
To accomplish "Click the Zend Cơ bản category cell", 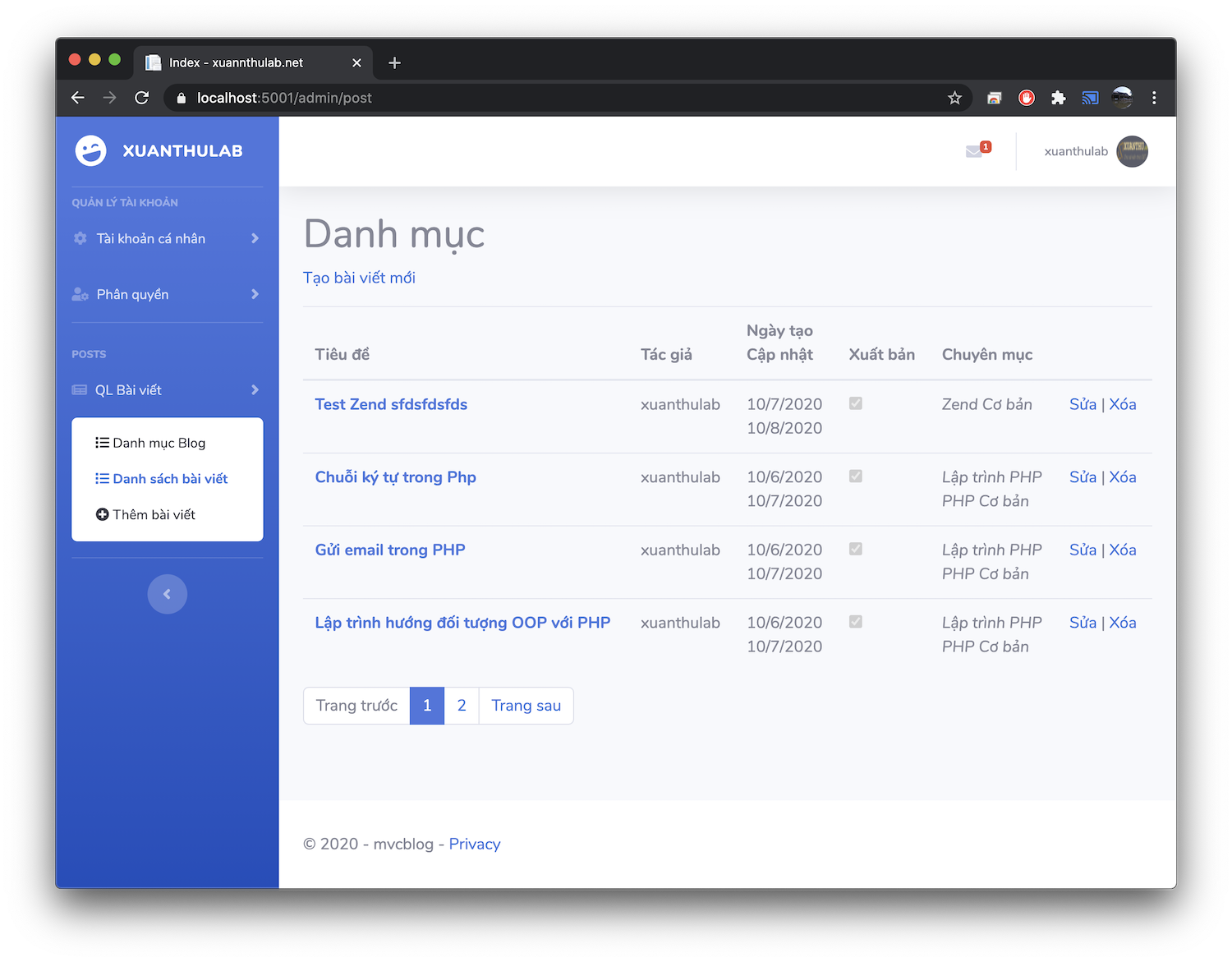I will 987,404.
